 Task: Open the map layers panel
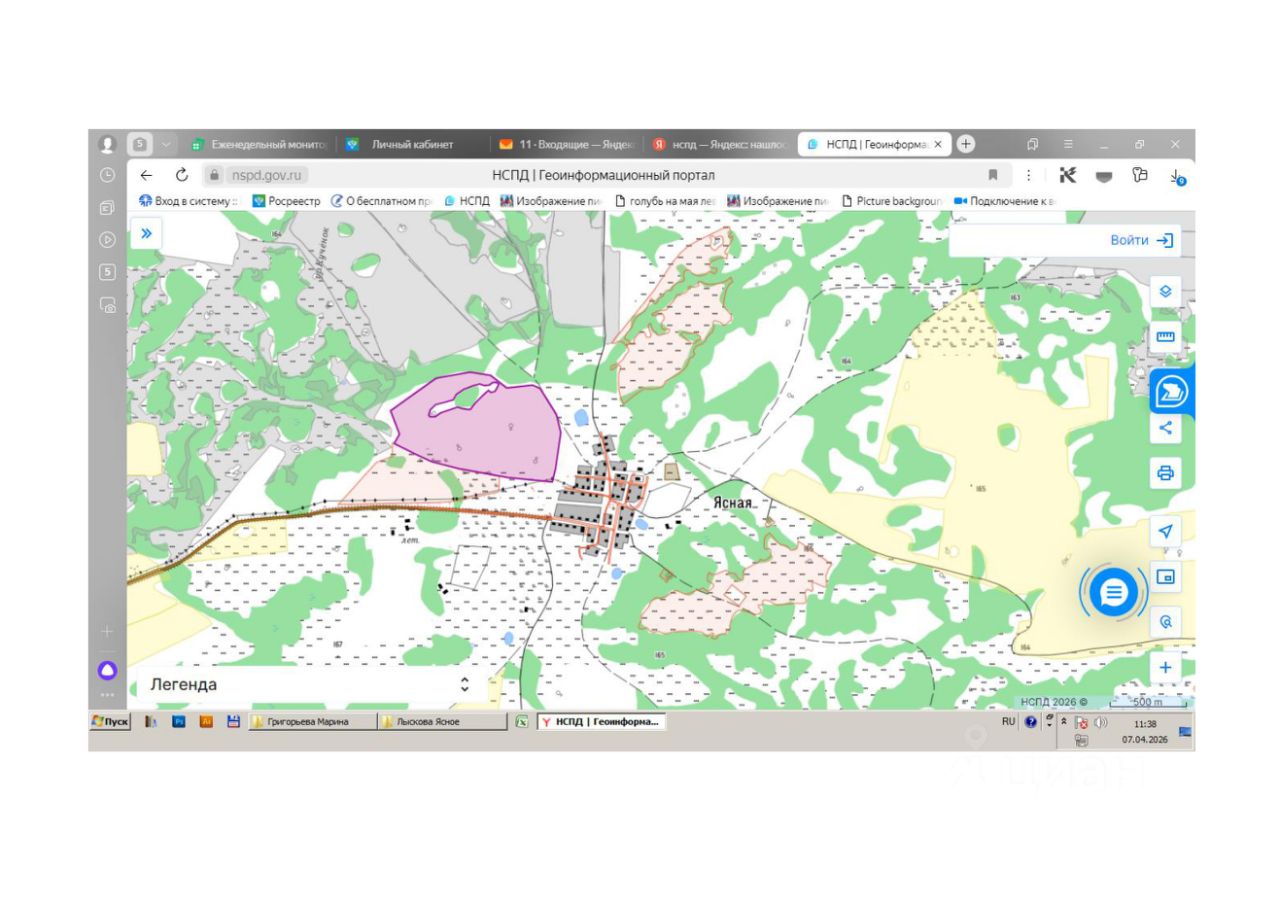1165,291
